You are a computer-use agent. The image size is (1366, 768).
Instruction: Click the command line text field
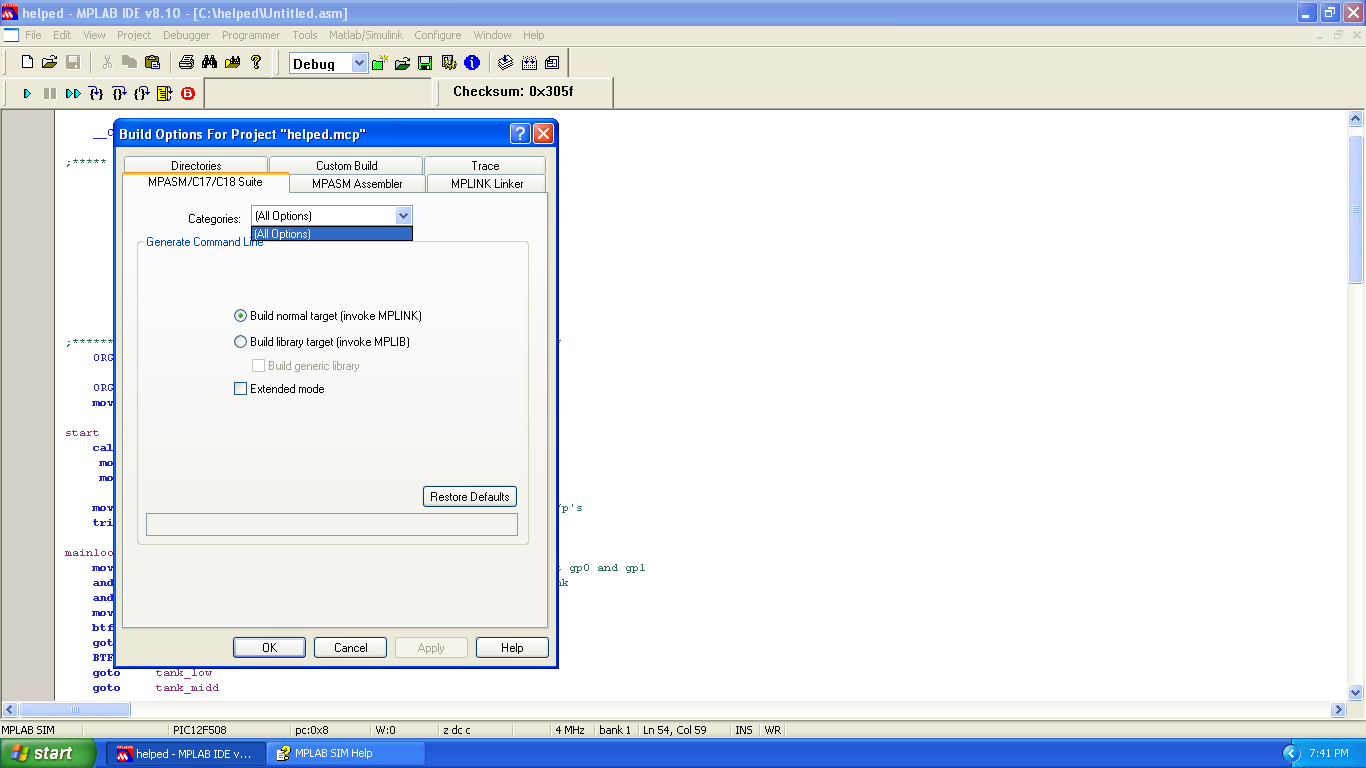pos(332,525)
